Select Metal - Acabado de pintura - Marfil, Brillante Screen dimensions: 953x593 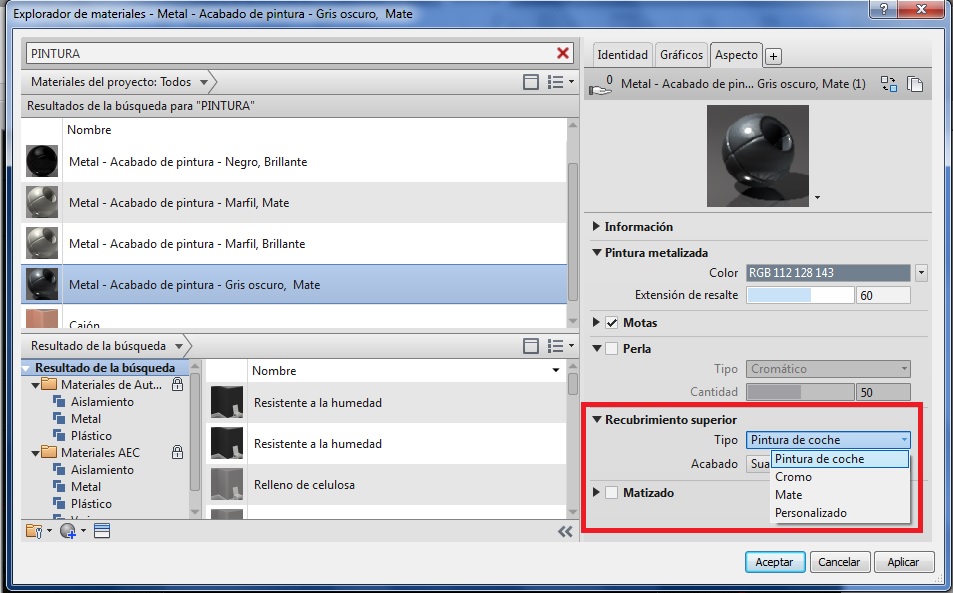point(187,244)
